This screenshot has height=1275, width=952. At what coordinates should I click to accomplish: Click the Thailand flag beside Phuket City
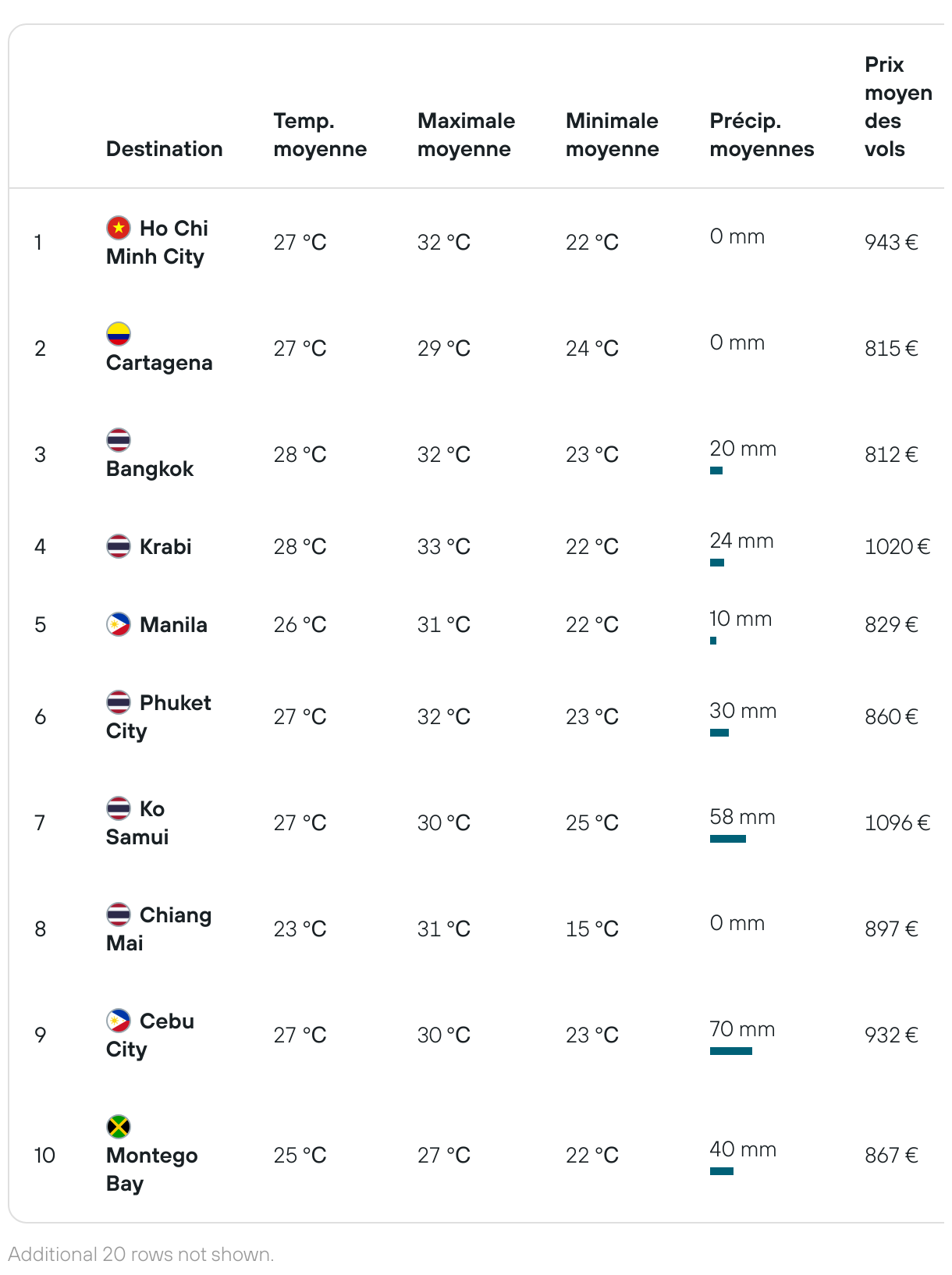point(119,702)
